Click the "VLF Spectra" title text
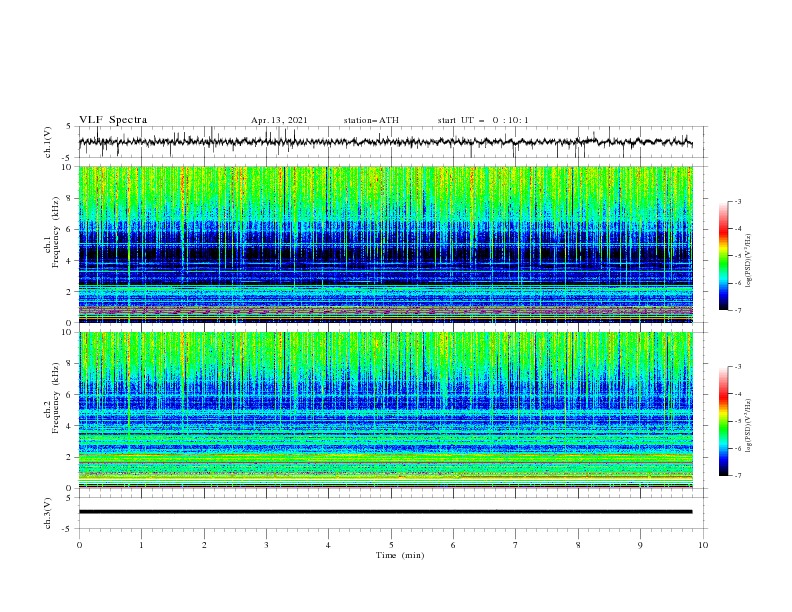 pos(113,120)
